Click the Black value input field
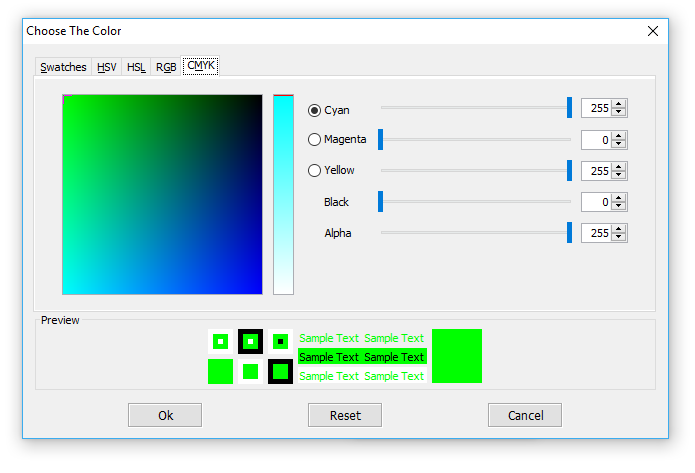Viewport: 695px width, 473px height. tap(596, 202)
